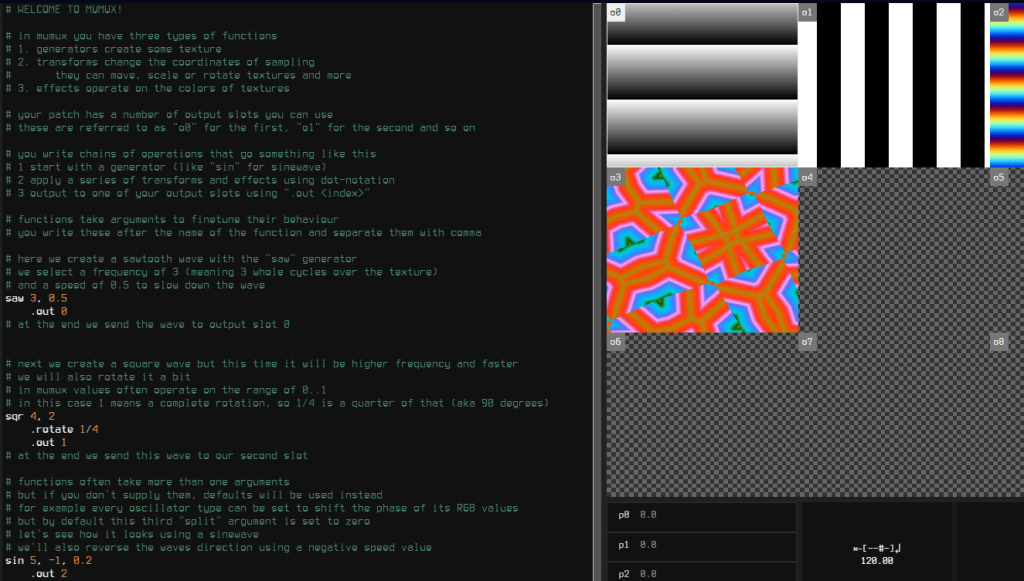The width and height of the screenshot is (1024, 581).
Task: Select the o7 output slot label
Action: (808, 342)
